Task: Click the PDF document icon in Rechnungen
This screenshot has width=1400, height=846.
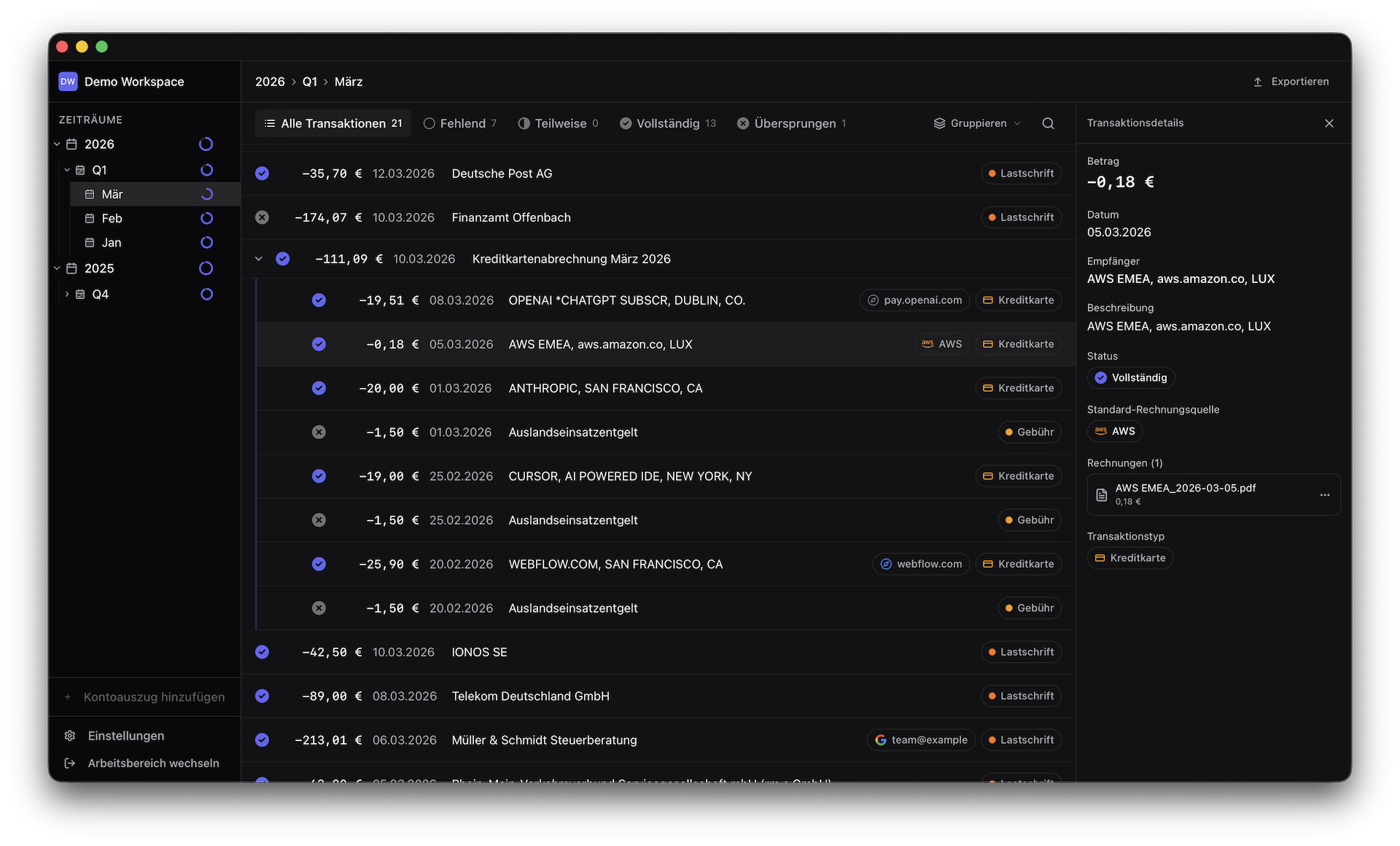Action: point(1102,494)
